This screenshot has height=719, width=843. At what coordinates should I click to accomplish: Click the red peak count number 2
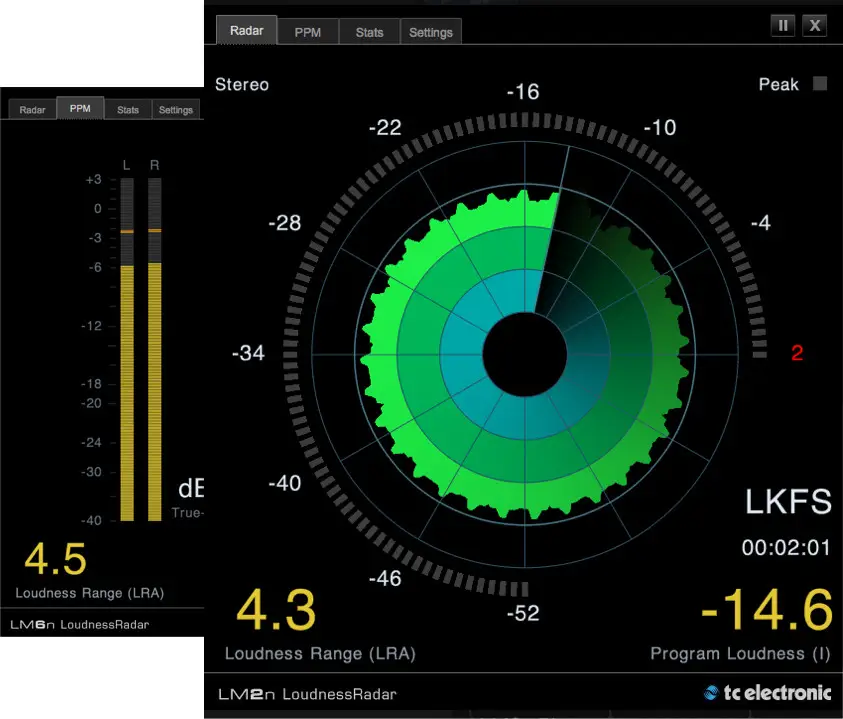click(x=797, y=353)
